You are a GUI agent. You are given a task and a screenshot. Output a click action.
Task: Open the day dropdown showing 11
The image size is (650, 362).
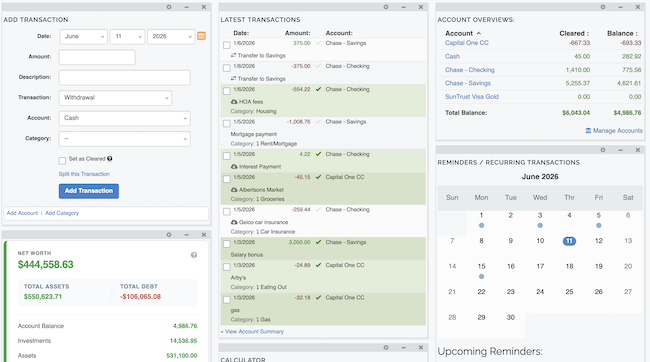[127, 36]
